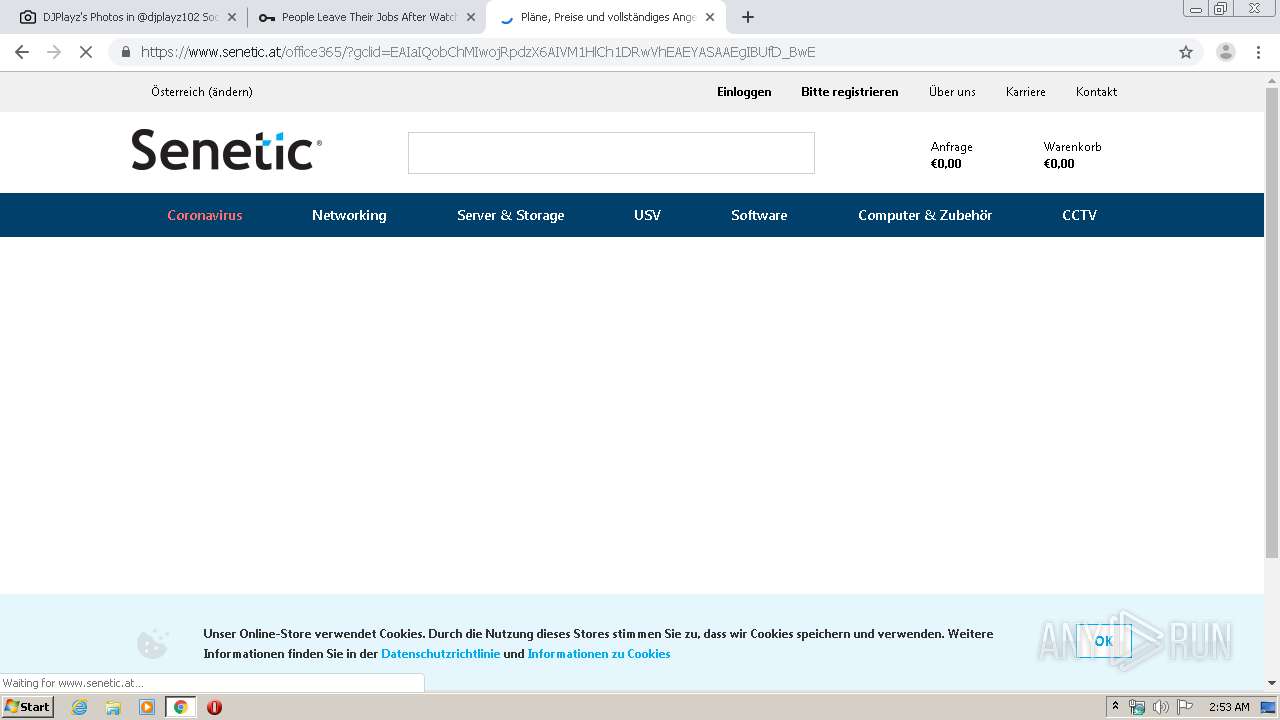The width and height of the screenshot is (1280, 720).
Task: Open Anfrage €0,00 summary
Action: pos(951,155)
